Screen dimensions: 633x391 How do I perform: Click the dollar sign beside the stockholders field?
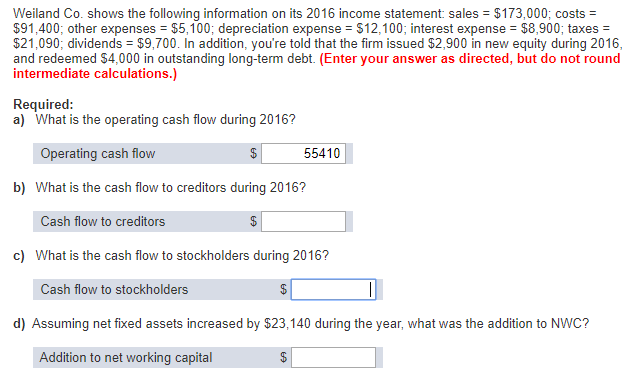[x=283, y=289]
